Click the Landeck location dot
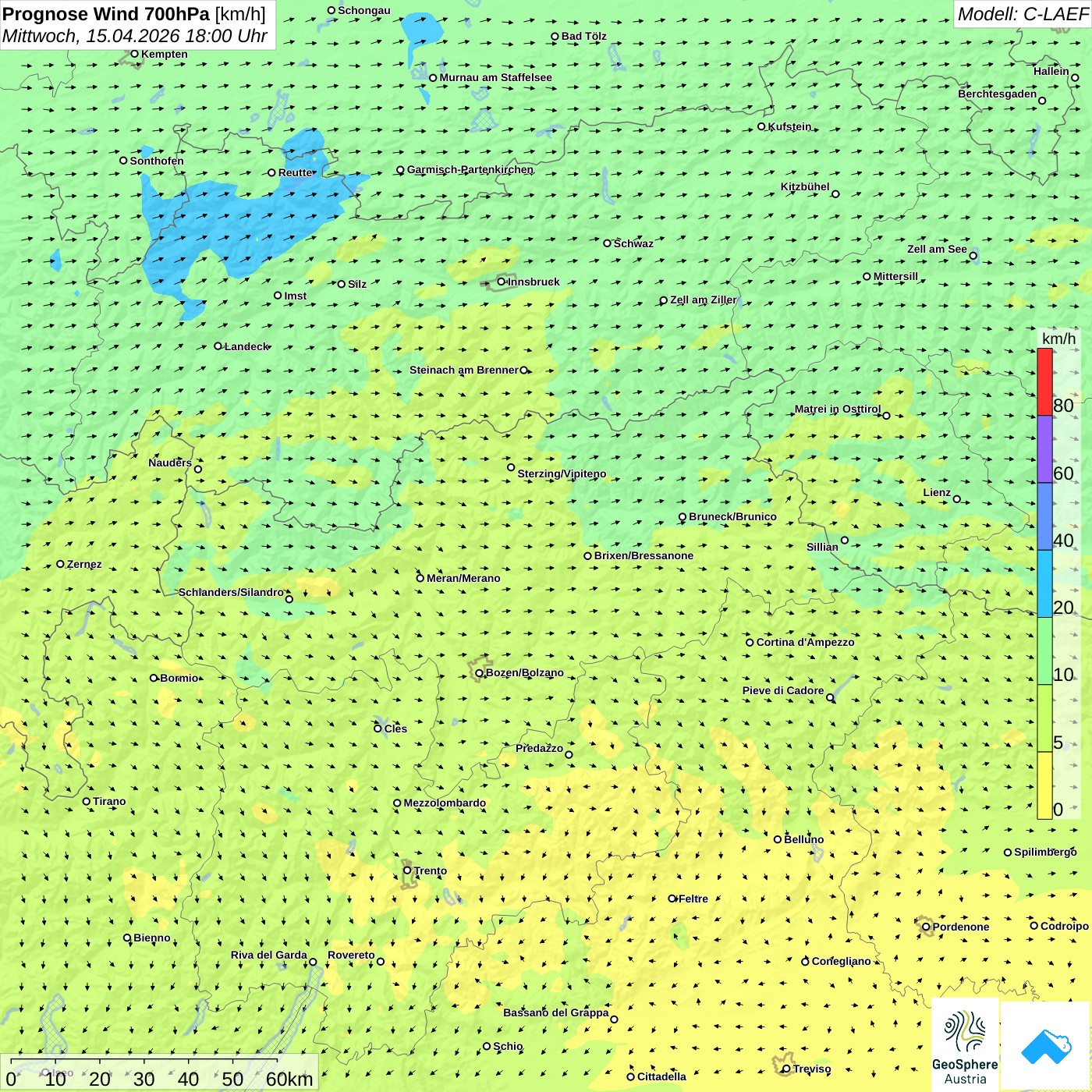The height and width of the screenshot is (1092, 1092). tap(218, 346)
